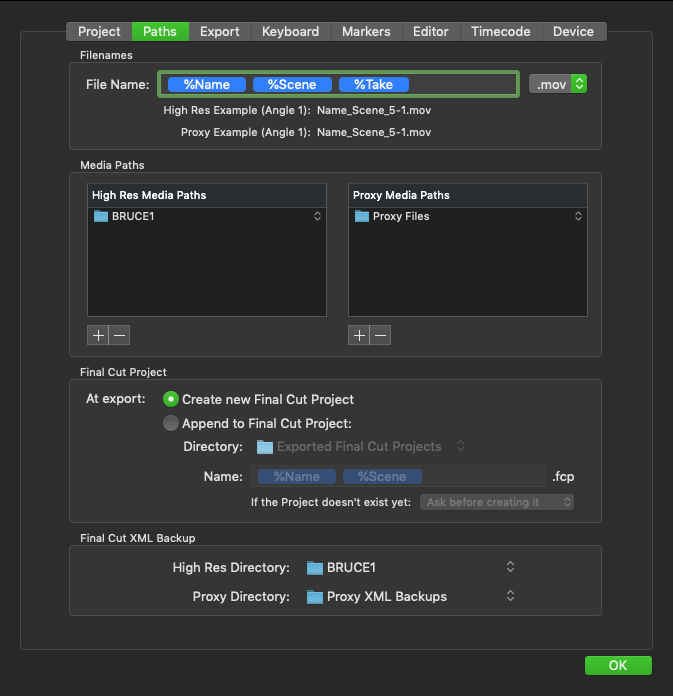Select Append to Final Cut Project option
The image size is (673, 696).
[171, 423]
